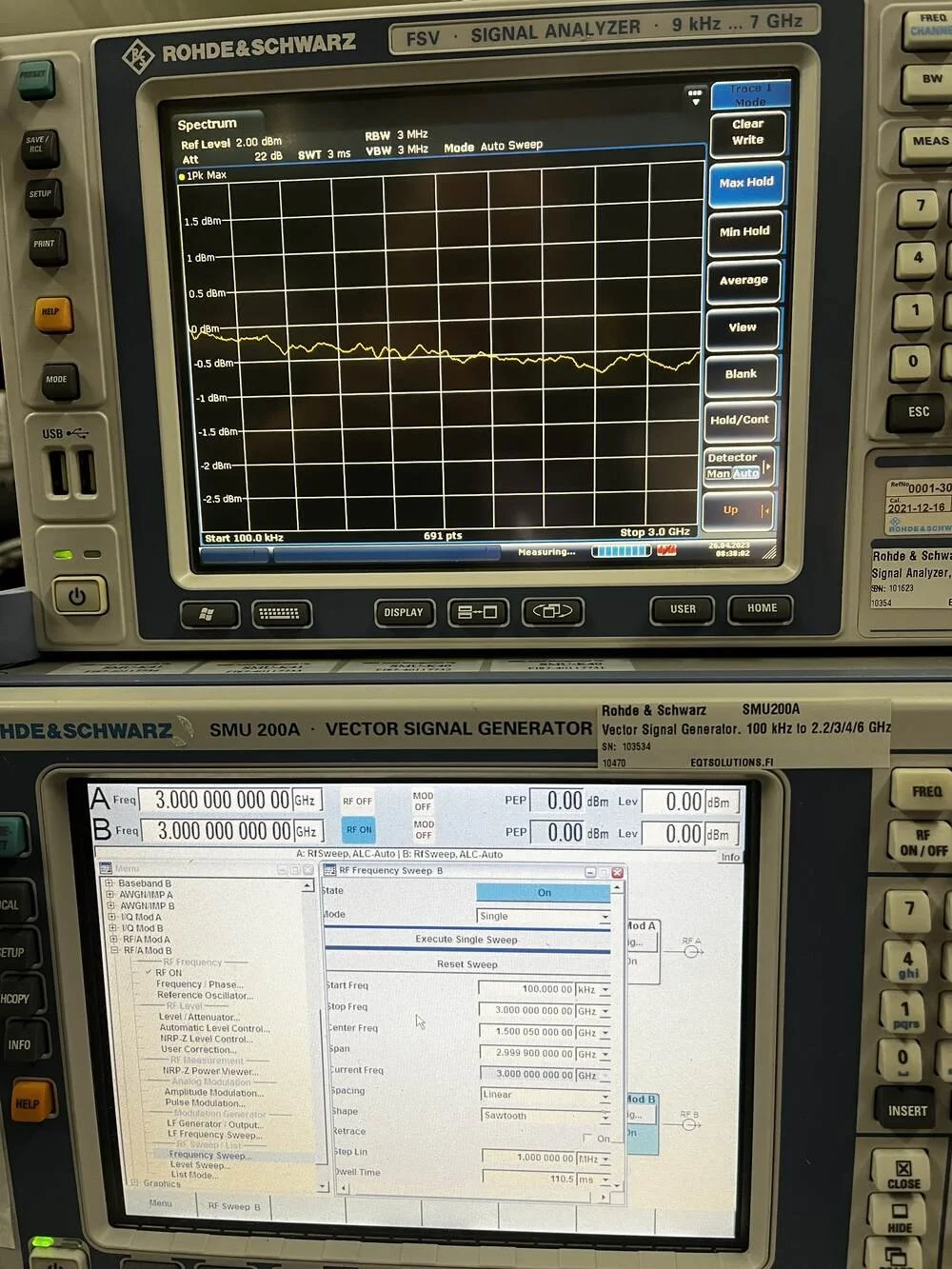Select Blank trace softkey
The image size is (952, 1269).
[741, 374]
